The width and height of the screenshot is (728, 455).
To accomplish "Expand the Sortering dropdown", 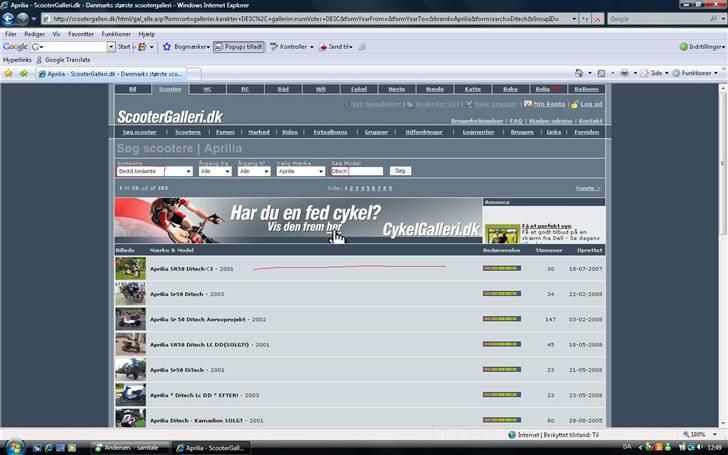I will click(153, 171).
